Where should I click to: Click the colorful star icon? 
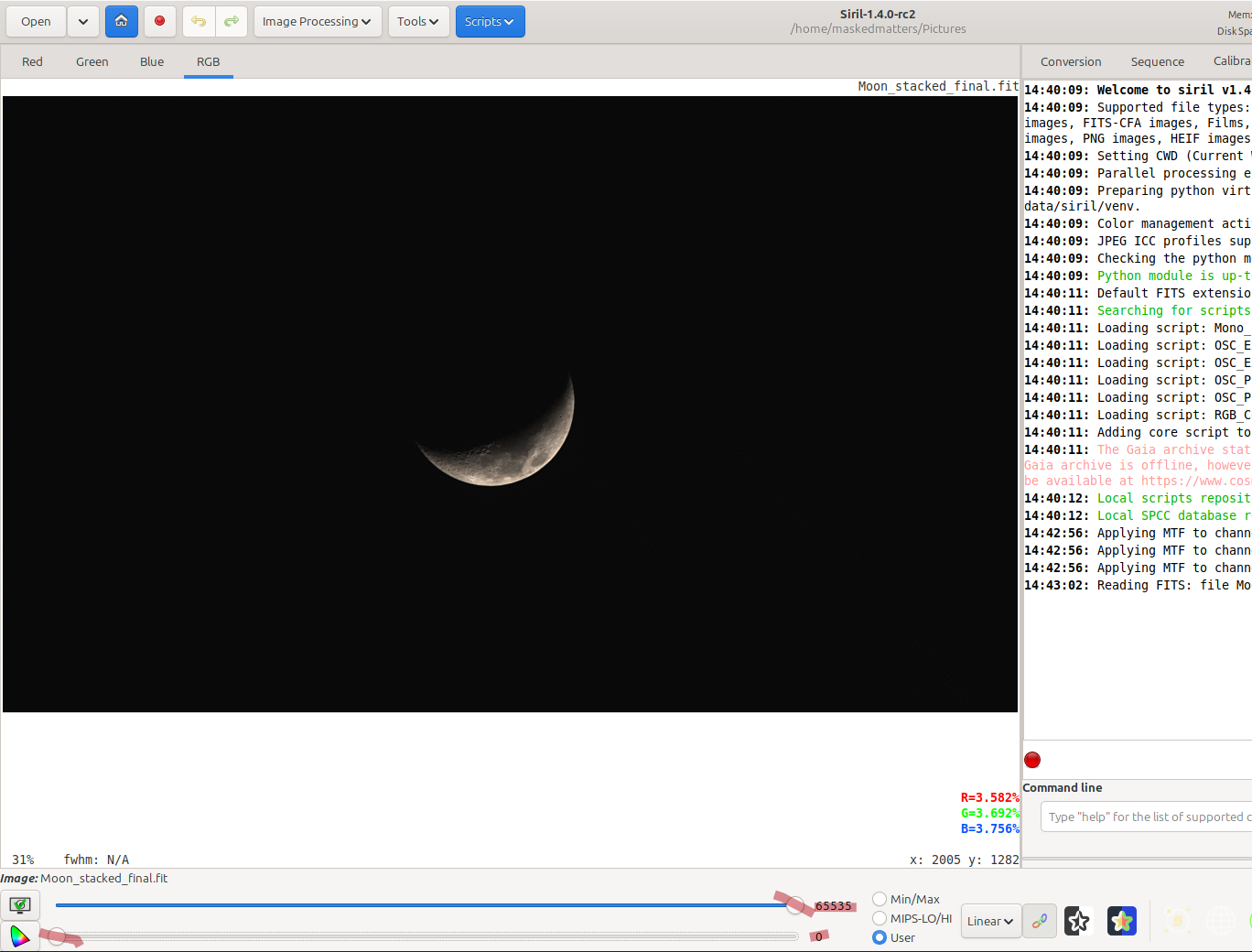[x=1121, y=921]
